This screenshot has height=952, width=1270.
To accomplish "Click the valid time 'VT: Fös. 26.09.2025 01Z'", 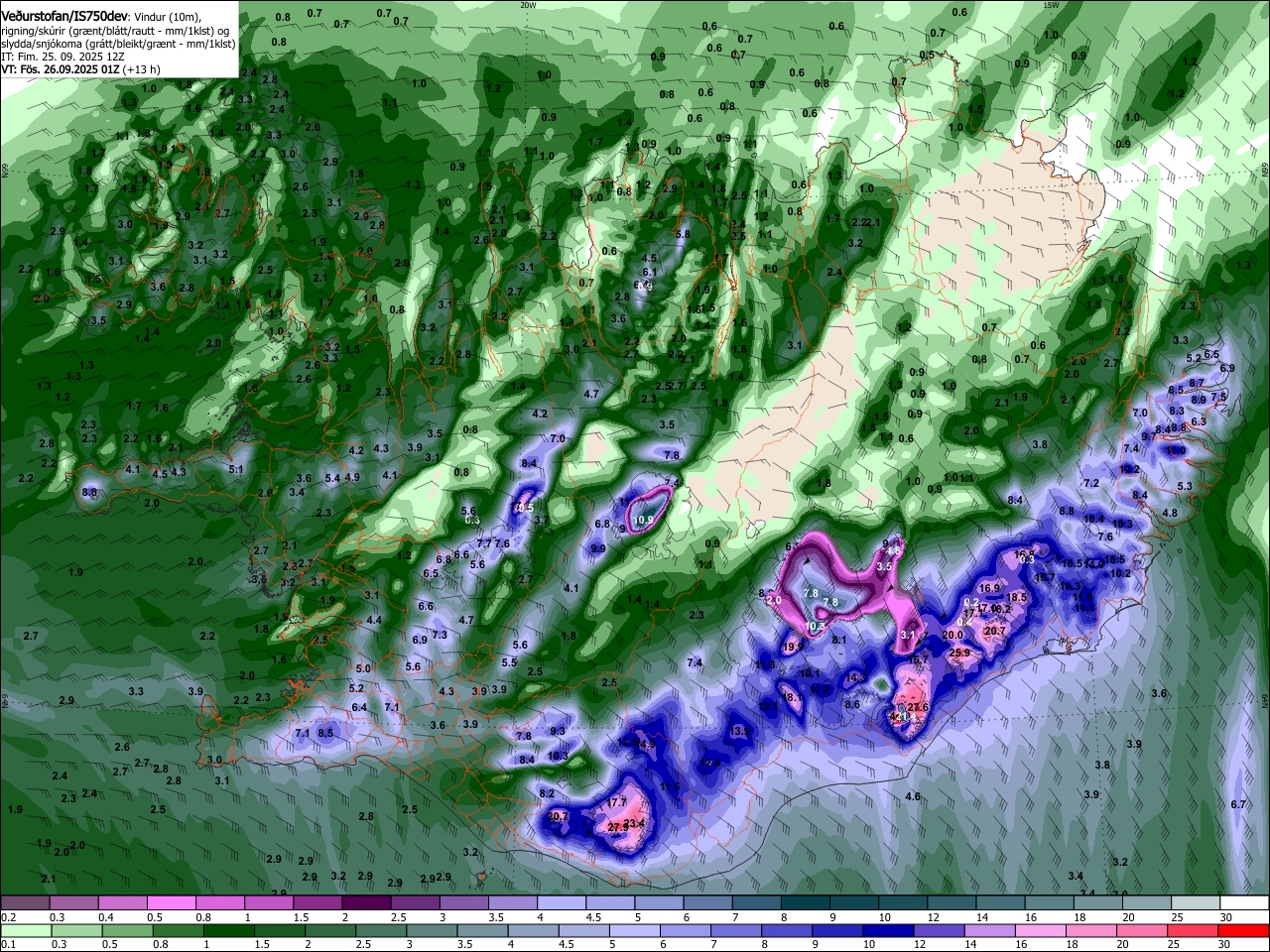I will click(62, 69).
